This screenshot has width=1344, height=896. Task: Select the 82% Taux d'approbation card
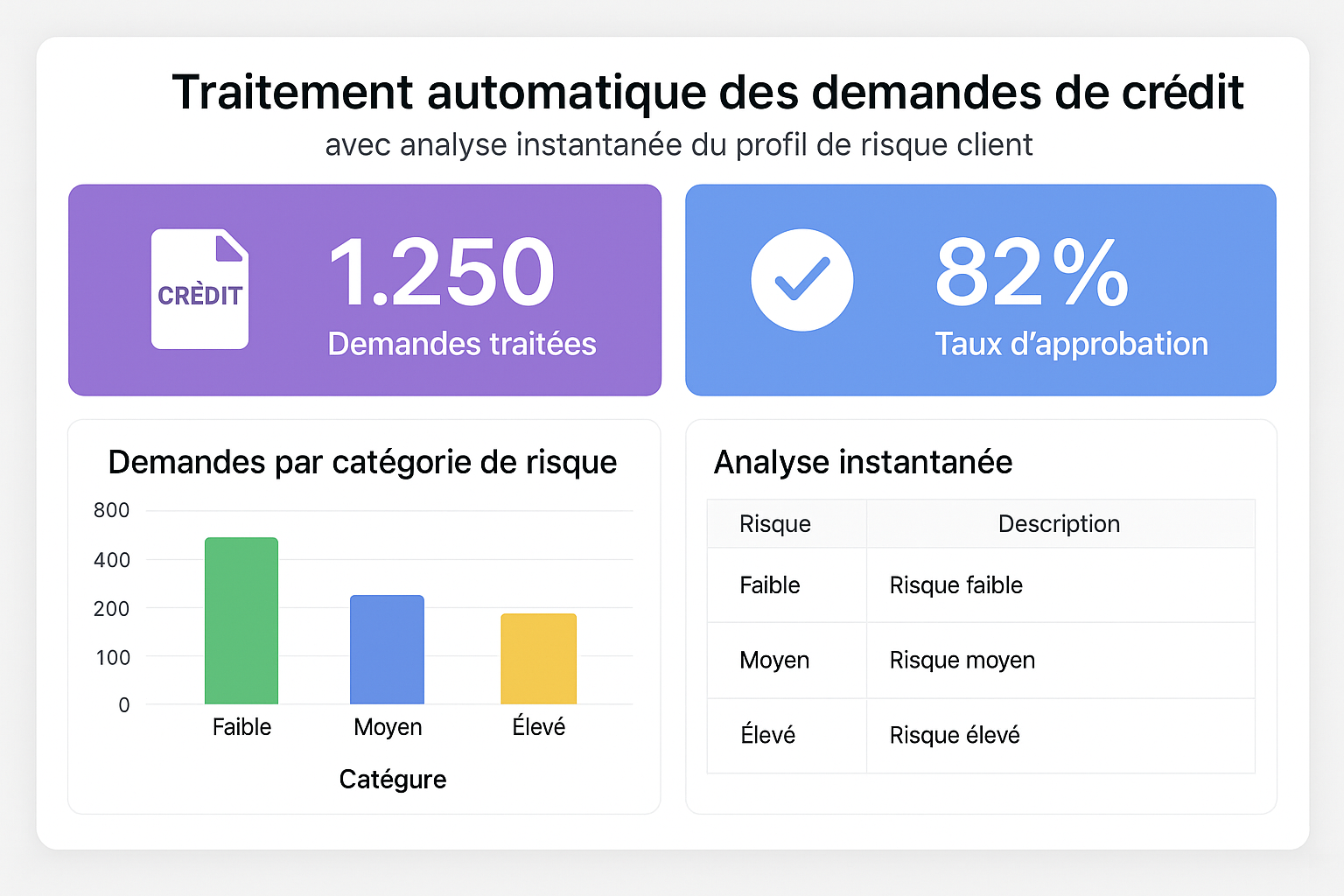point(980,290)
